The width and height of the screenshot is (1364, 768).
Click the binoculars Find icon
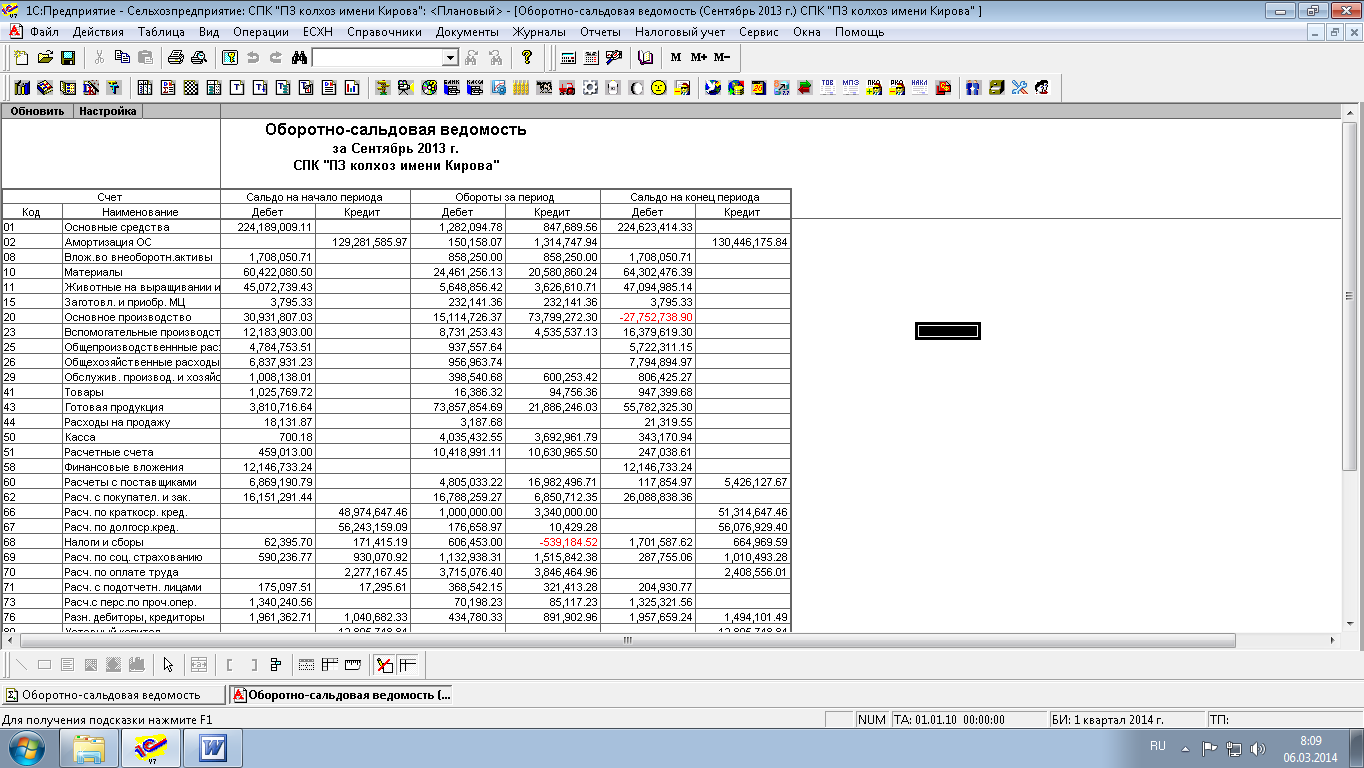click(299, 58)
